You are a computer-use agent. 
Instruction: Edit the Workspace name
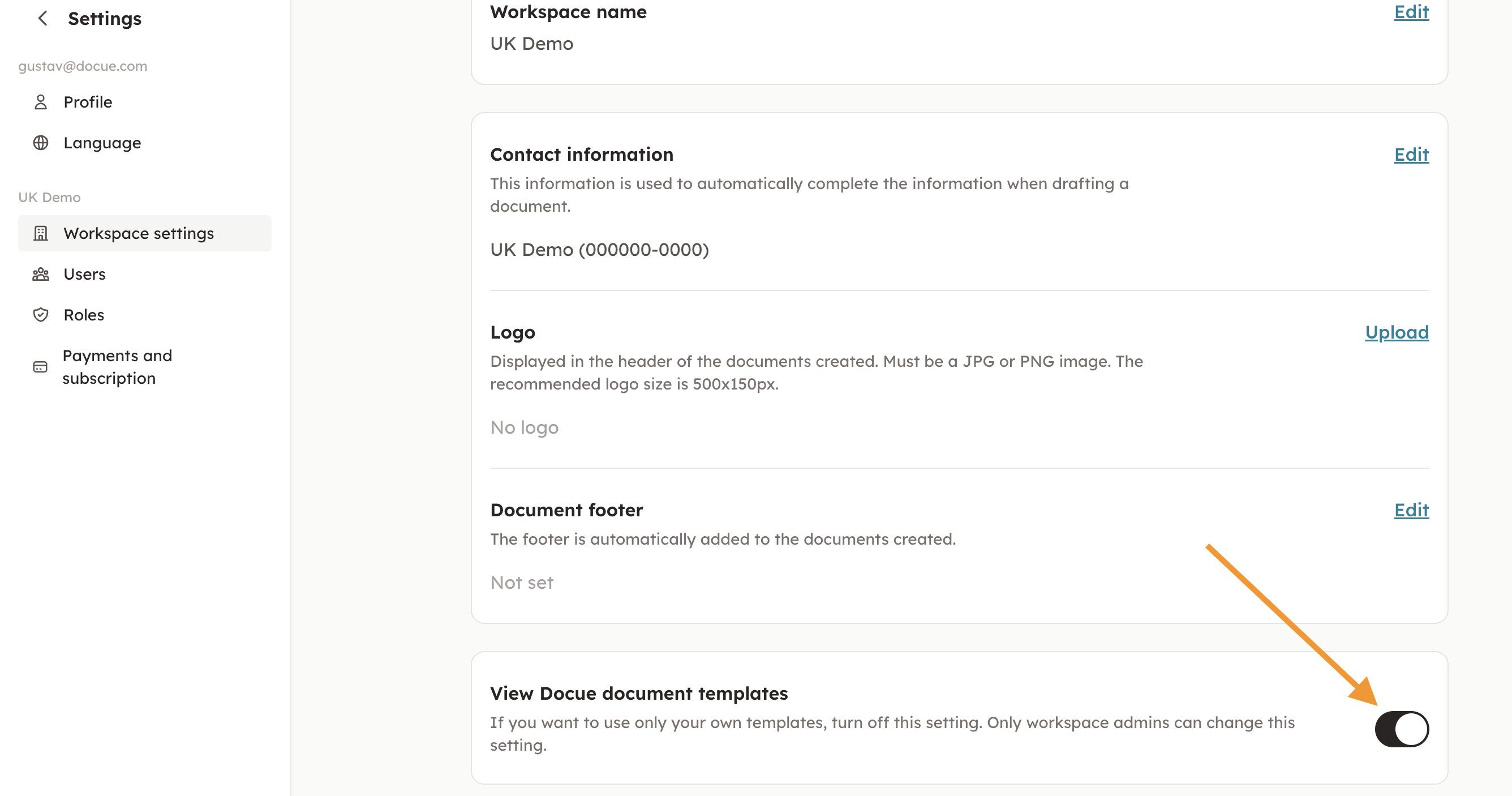1411,12
